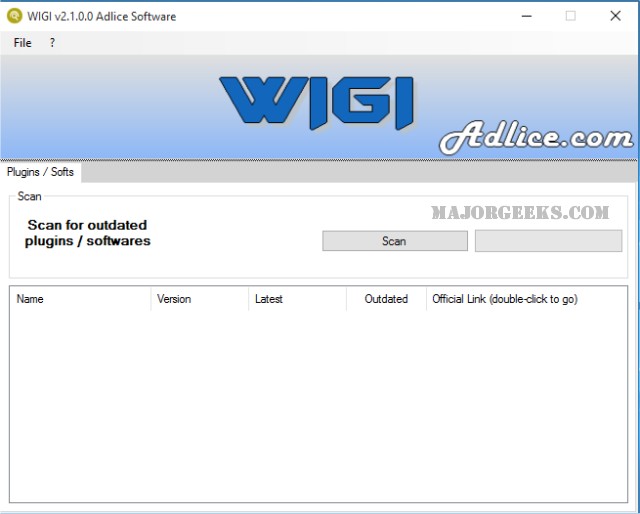Minimize the WIGI window
Image resolution: width=640 pixels, height=514 pixels.
point(527,16)
